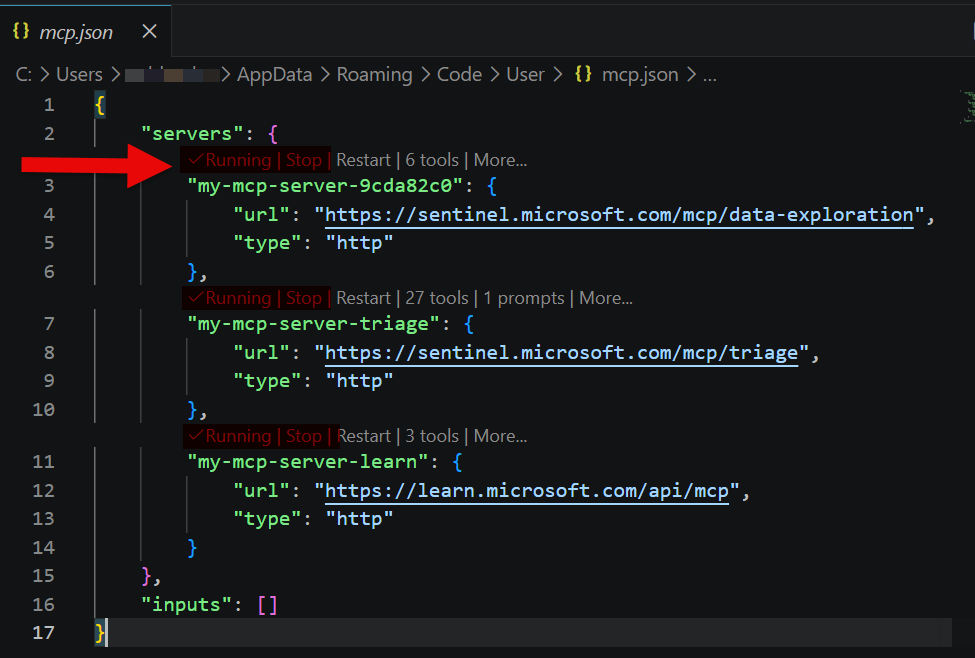This screenshot has width=975, height=658.
Task: View the 1 prompts entry
Action: [526, 298]
